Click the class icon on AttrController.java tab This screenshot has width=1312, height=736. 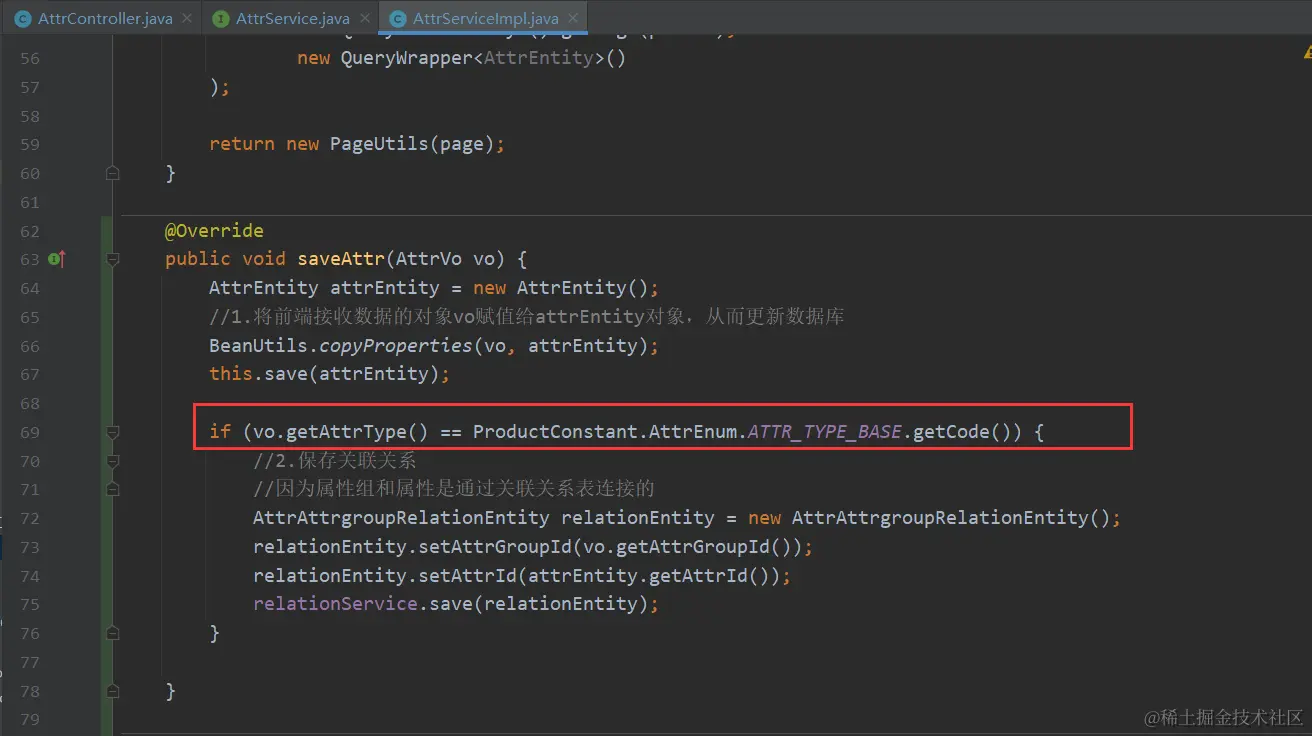[23, 19]
